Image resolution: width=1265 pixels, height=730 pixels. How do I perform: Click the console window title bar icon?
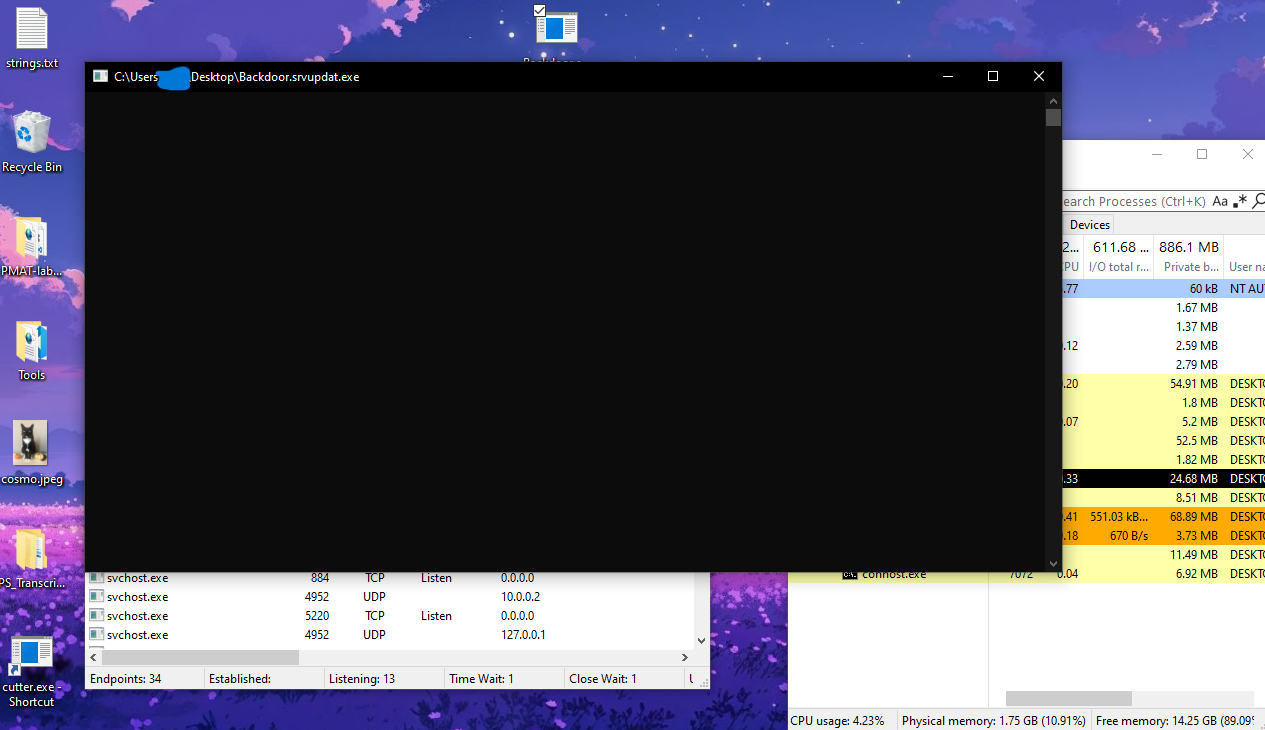[x=100, y=76]
